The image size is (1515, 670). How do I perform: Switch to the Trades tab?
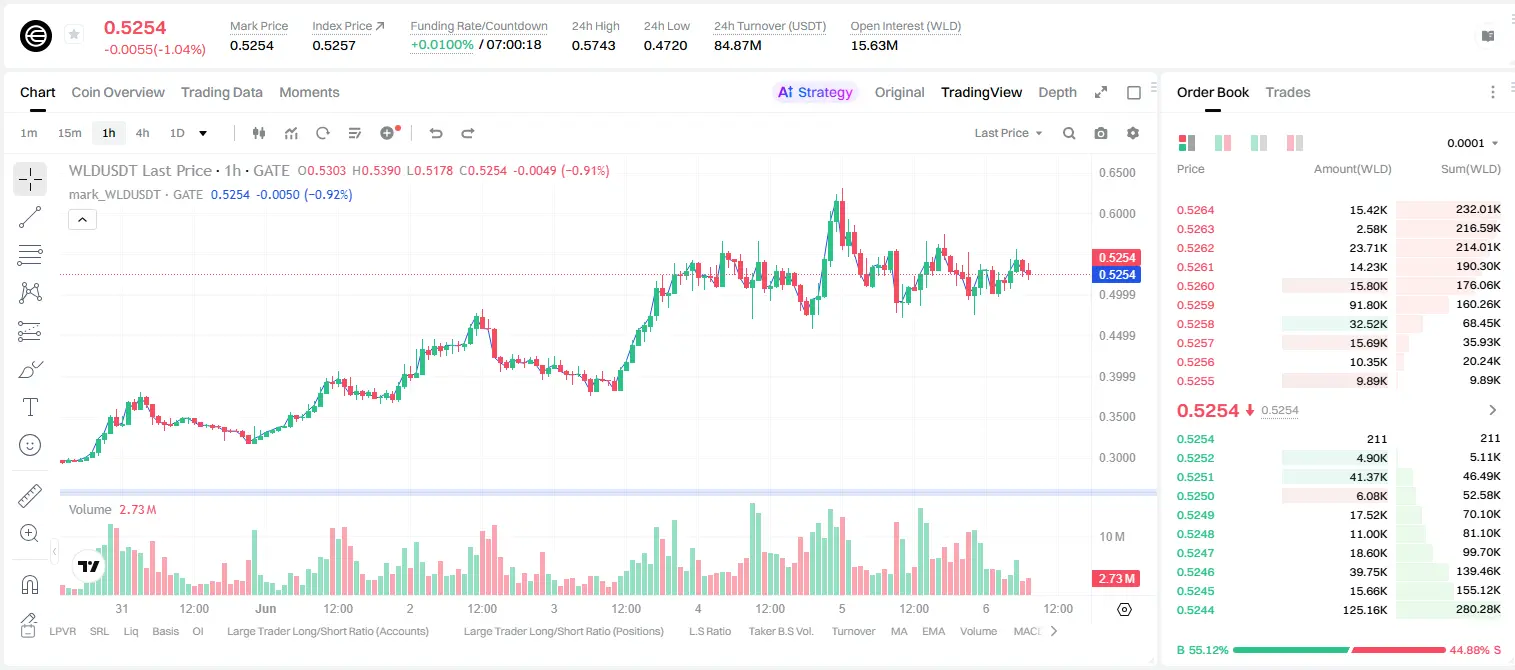pyautogui.click(x=1288, y=92)
